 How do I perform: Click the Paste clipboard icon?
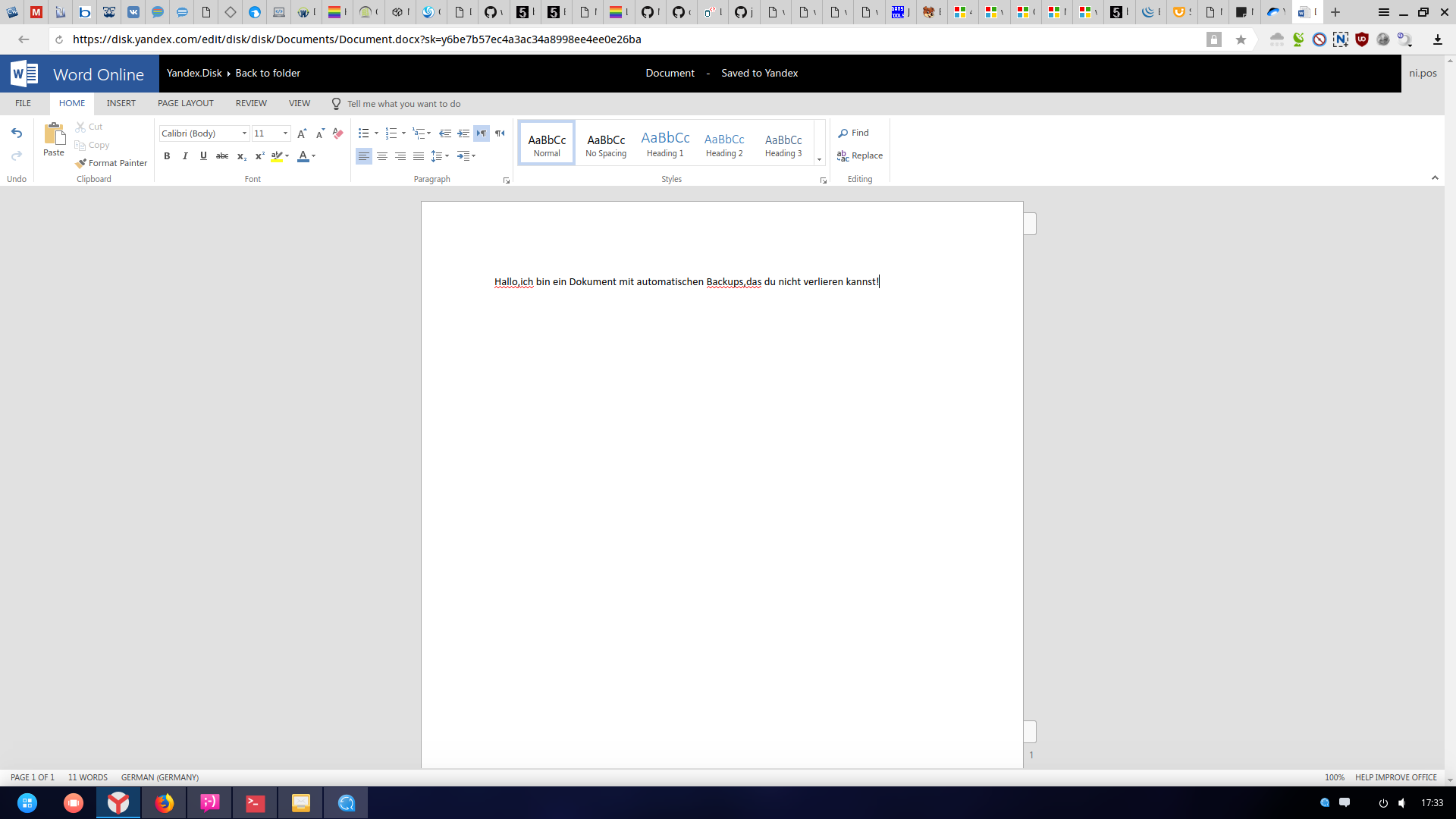[54, 135]
